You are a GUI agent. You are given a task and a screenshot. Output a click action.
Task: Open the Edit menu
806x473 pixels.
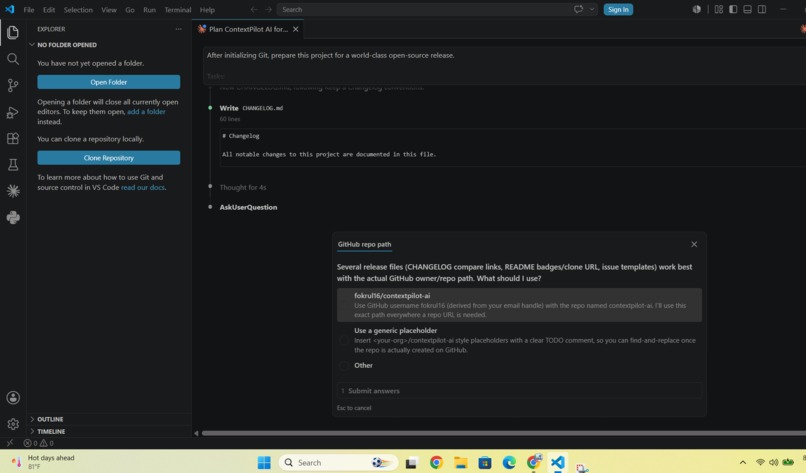49,9
